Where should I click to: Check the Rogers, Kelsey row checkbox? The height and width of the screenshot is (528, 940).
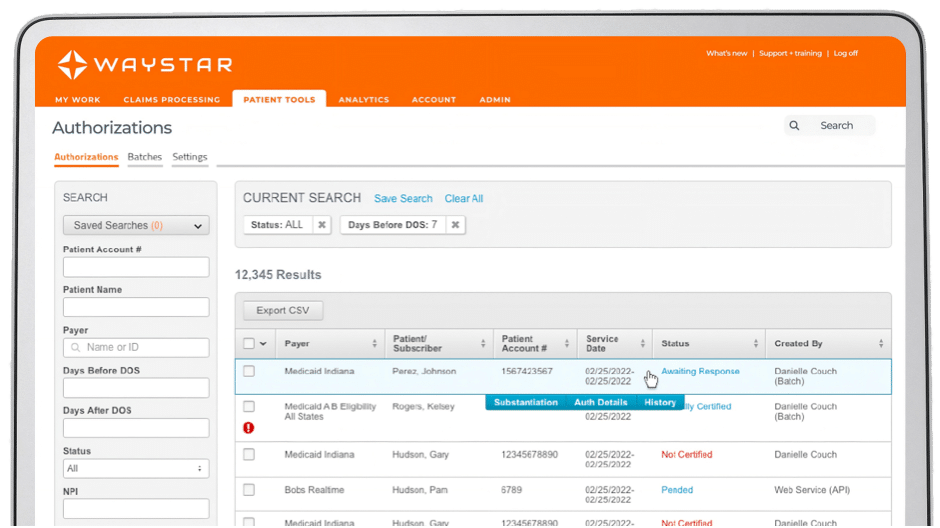coord(249,407)
